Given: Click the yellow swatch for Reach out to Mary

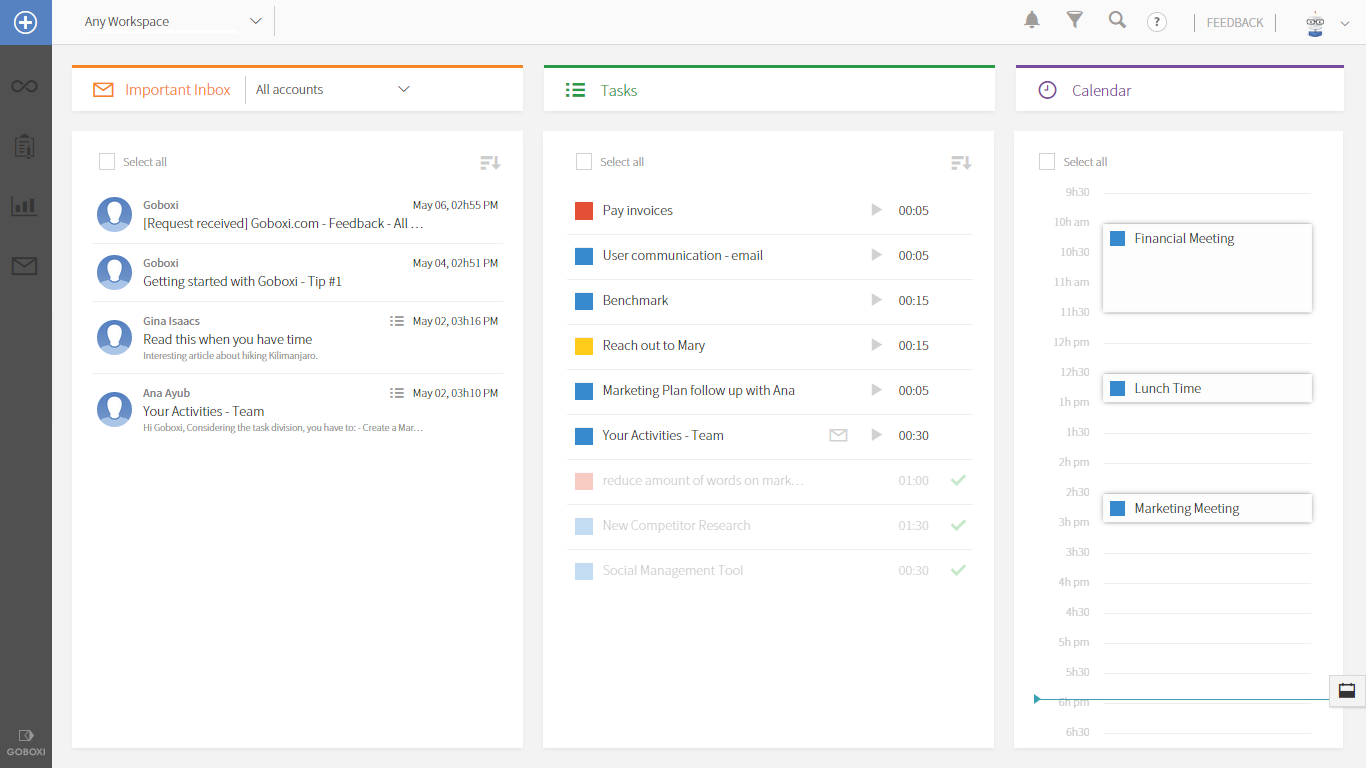Looking at the screenshot, I should (x=584, y=346).
